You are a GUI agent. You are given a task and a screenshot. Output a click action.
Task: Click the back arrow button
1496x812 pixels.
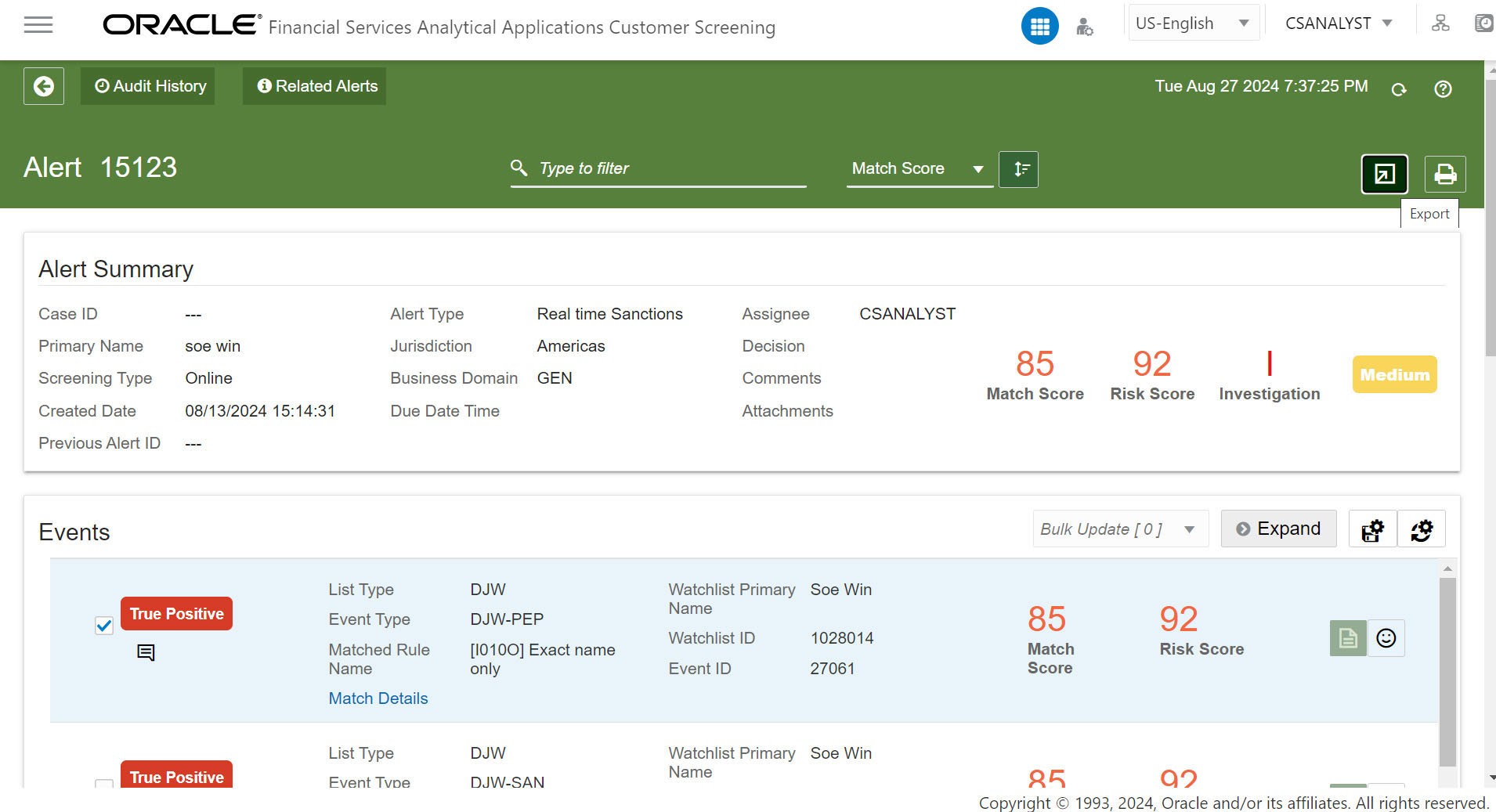[x=44, y=86]
